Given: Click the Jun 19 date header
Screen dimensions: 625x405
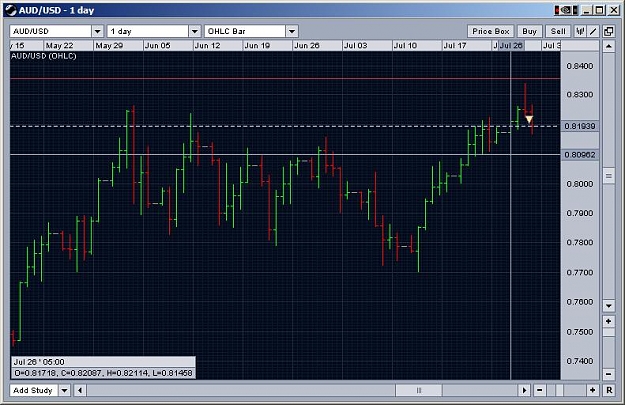Looking at the screenshot, I should click(x=257, y=45).
